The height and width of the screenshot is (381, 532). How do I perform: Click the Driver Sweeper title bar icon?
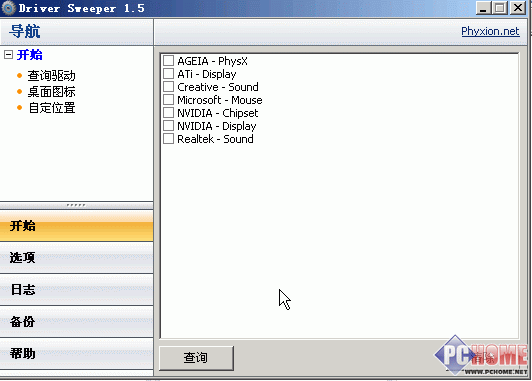[8, 8]
